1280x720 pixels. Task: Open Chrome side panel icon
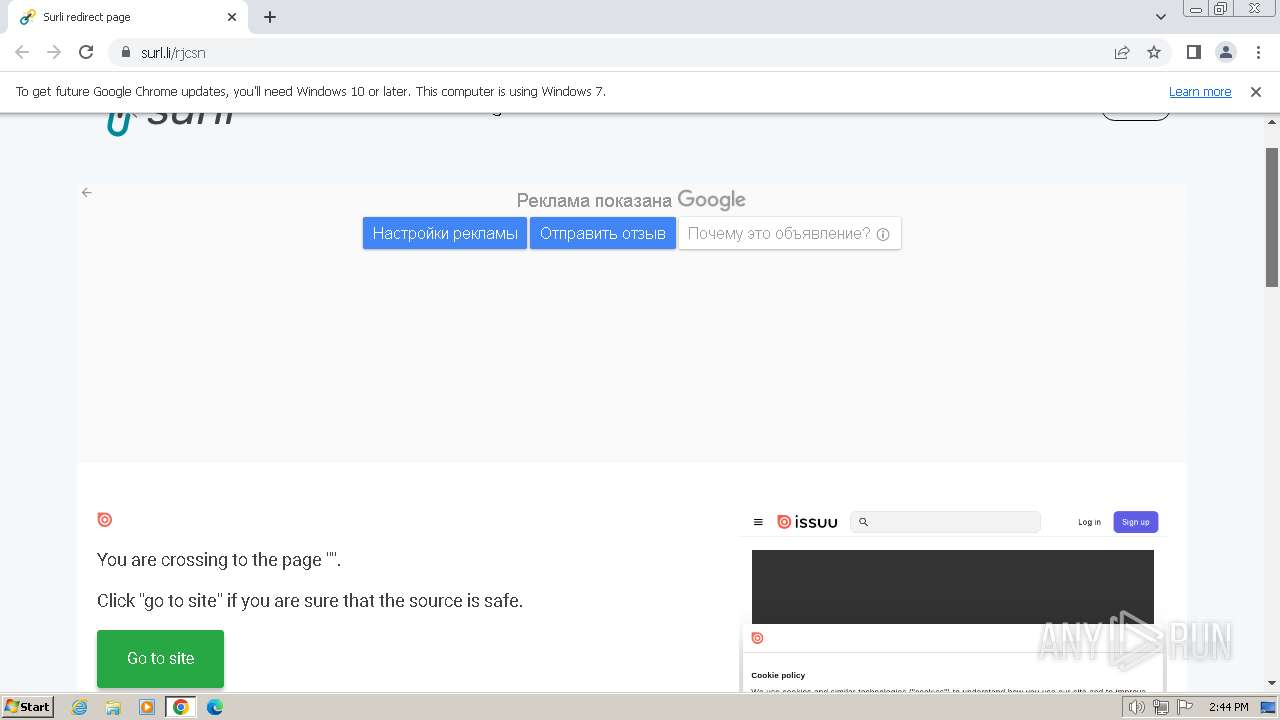tap(1193, 52)
